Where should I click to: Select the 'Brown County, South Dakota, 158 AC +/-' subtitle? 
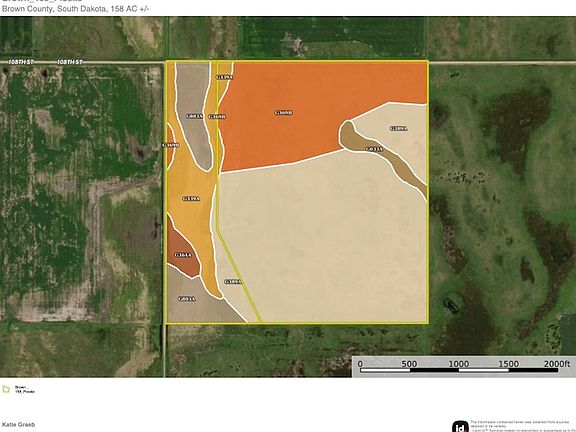(x=75, y=9)
